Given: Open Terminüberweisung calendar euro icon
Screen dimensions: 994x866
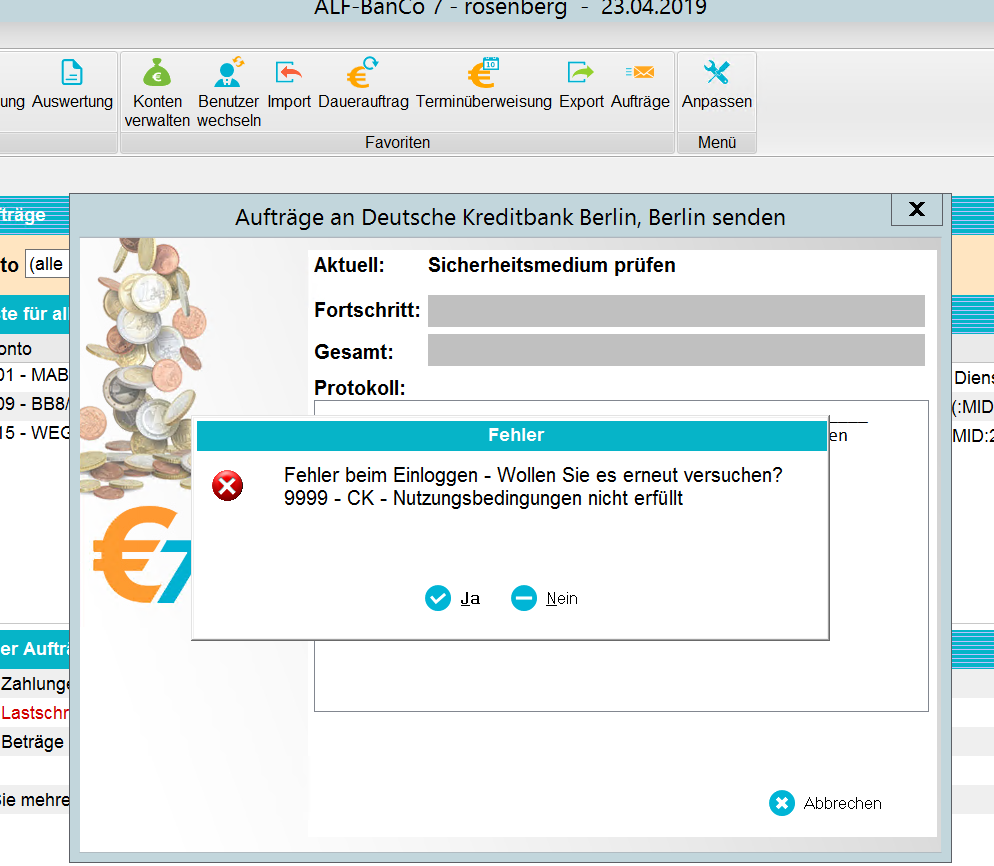Looking at the screenshot, I should (483, 72).
